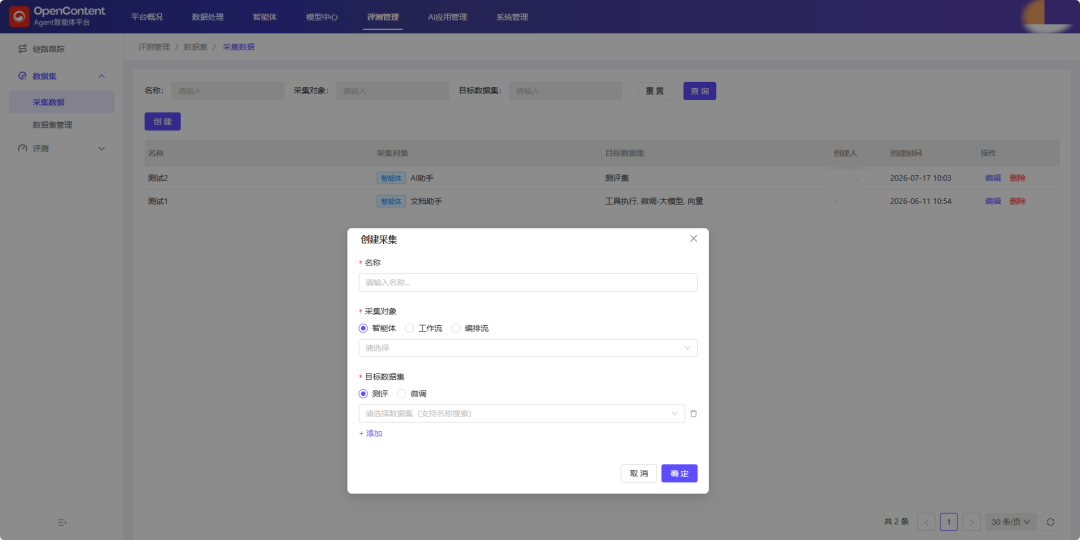Open the 采集对象 请选择 dropdown
The image size is (1080, 540).
click(x=528, y=348)
